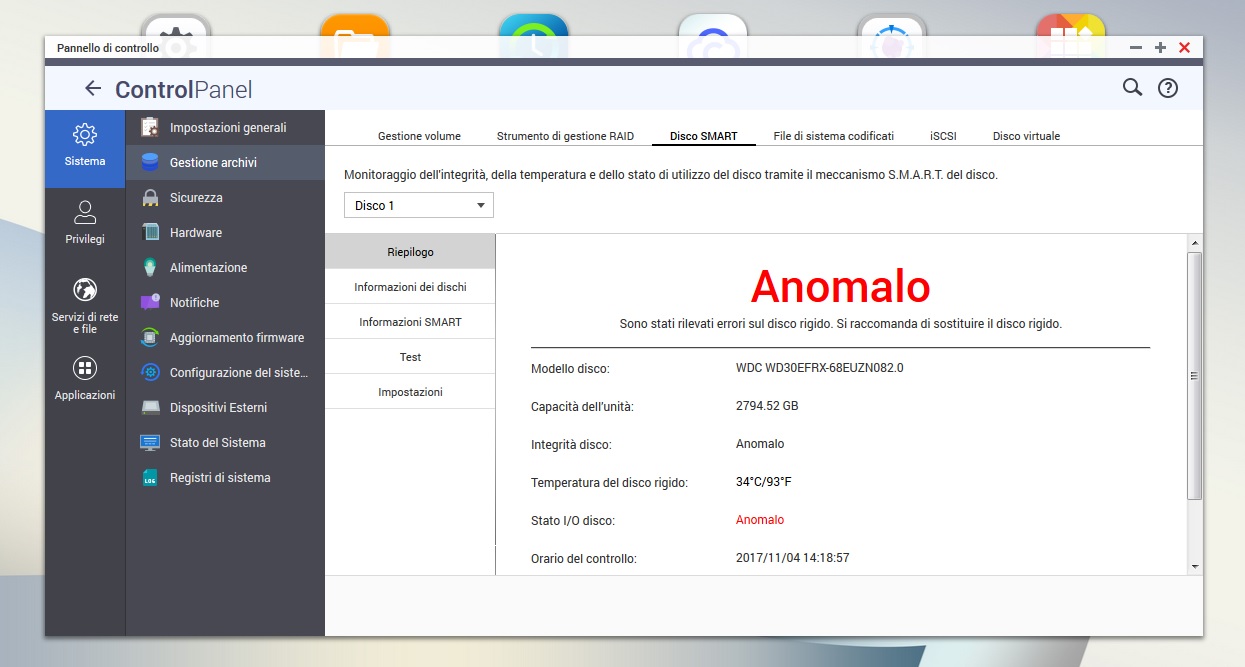Open the search magnifier icon
Screen dimensions: 1245x667
click(1132, 88)
